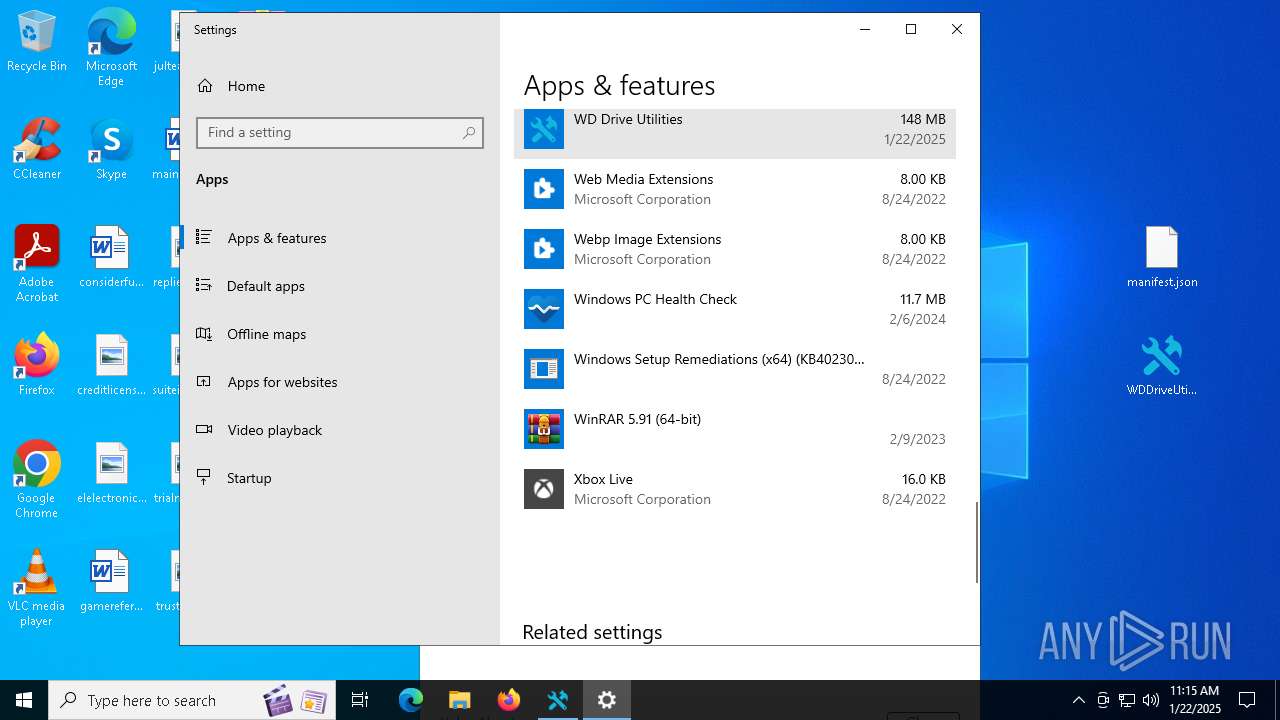Image resolution: width=1280 pixels, height=720 pixels.
Task: Click the Home icon in Settings sidebar
Action: click(x=205, y=86)
